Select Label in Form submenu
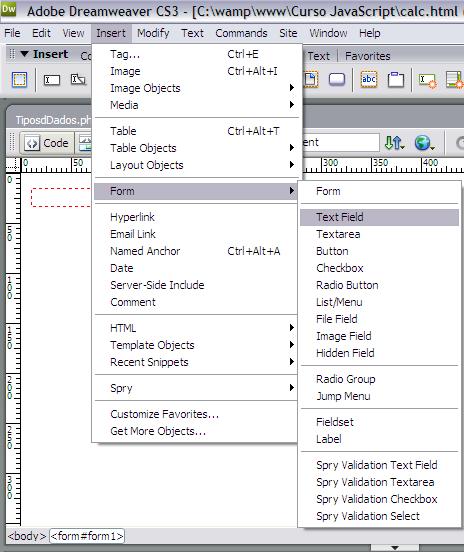Image resolution: width=464 pixels, height=552 pixels. 380,439
